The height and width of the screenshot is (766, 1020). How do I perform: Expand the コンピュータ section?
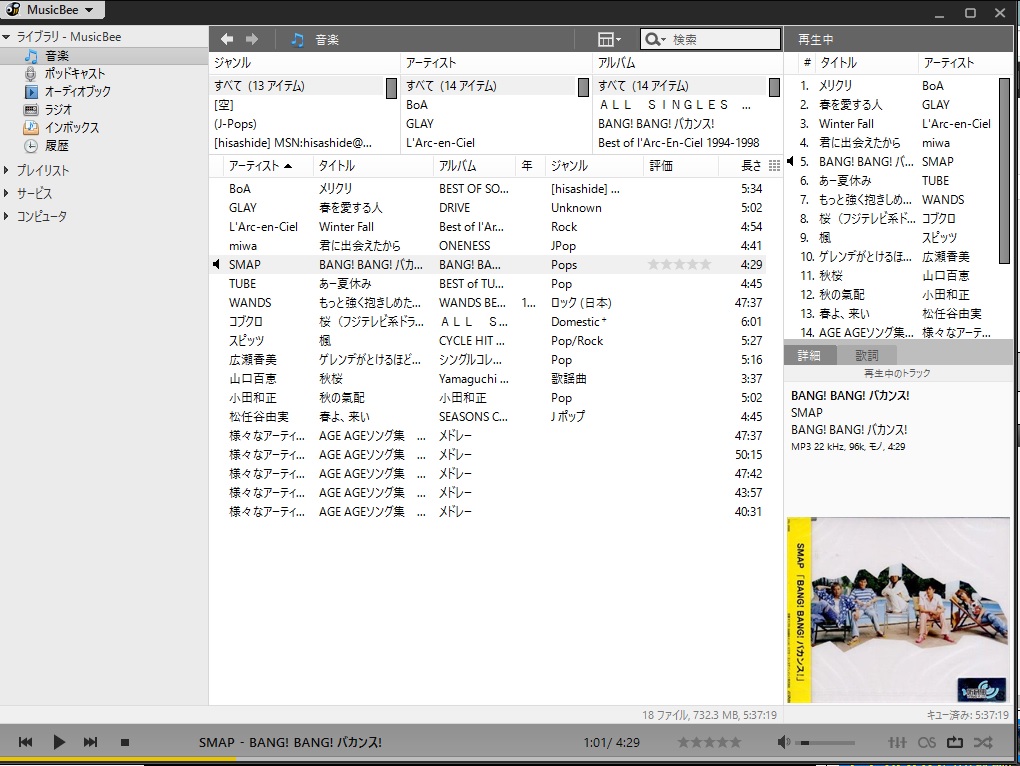6,216
